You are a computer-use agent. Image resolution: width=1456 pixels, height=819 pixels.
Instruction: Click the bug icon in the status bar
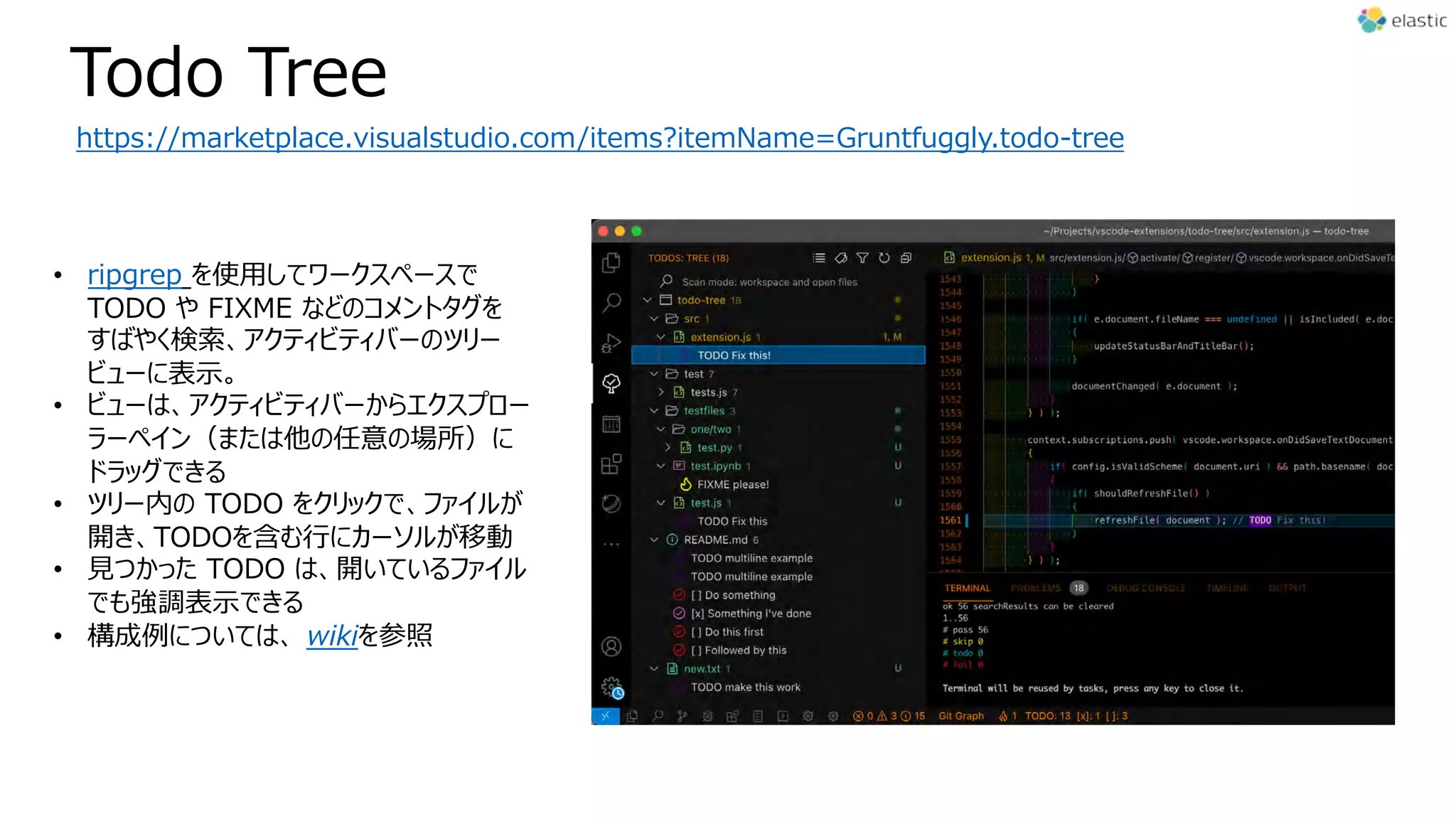[x=707, y=716]
